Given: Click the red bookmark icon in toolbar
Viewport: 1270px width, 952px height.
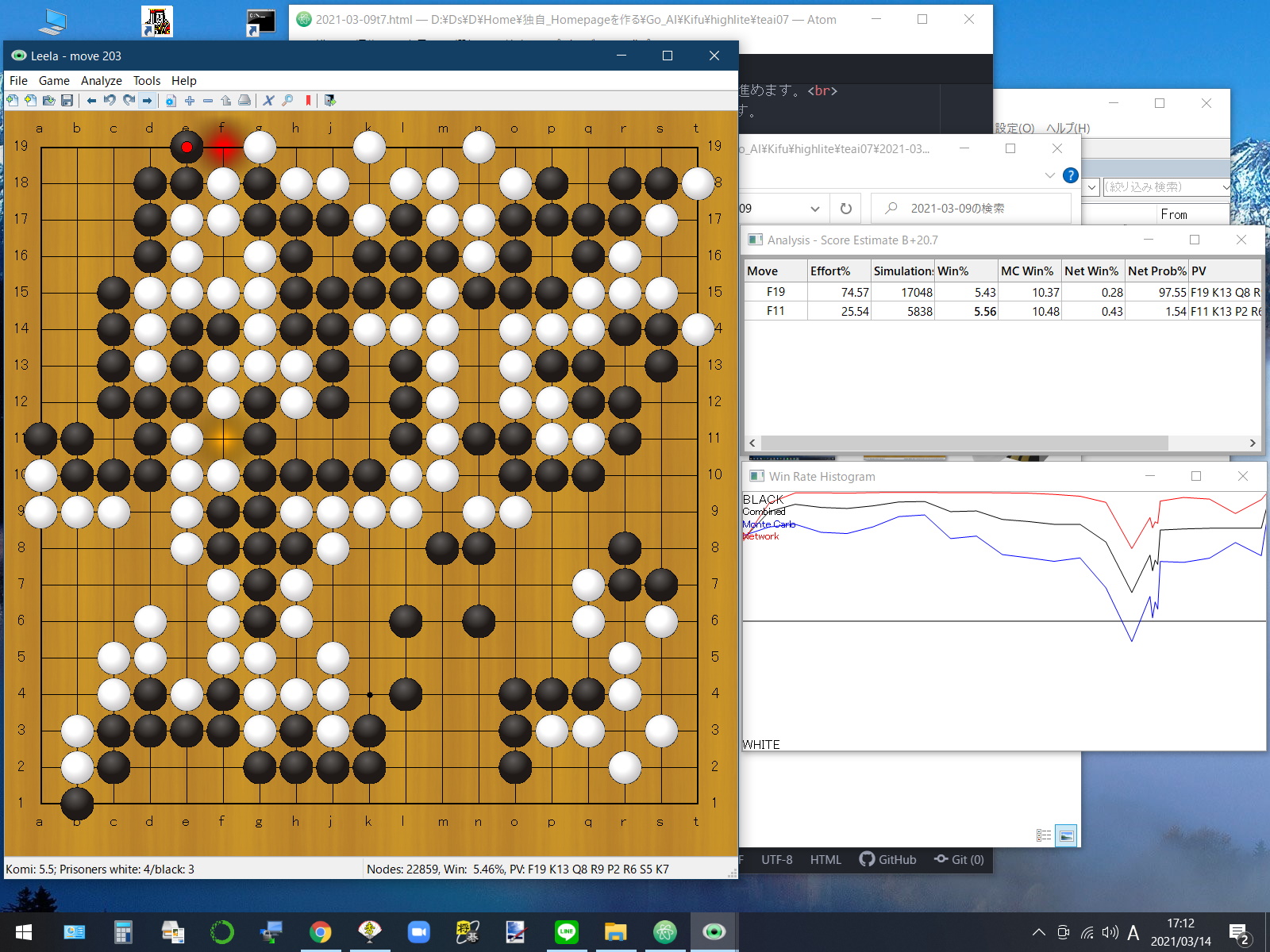Looking at the screenshot, I should tap(308, 101).
